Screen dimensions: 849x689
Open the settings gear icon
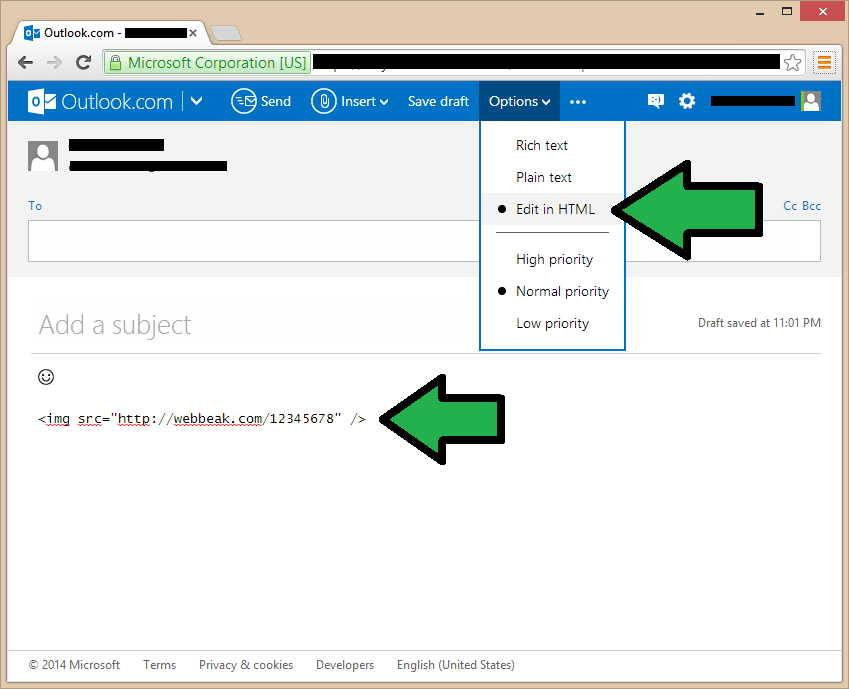(x=687, y=101)
